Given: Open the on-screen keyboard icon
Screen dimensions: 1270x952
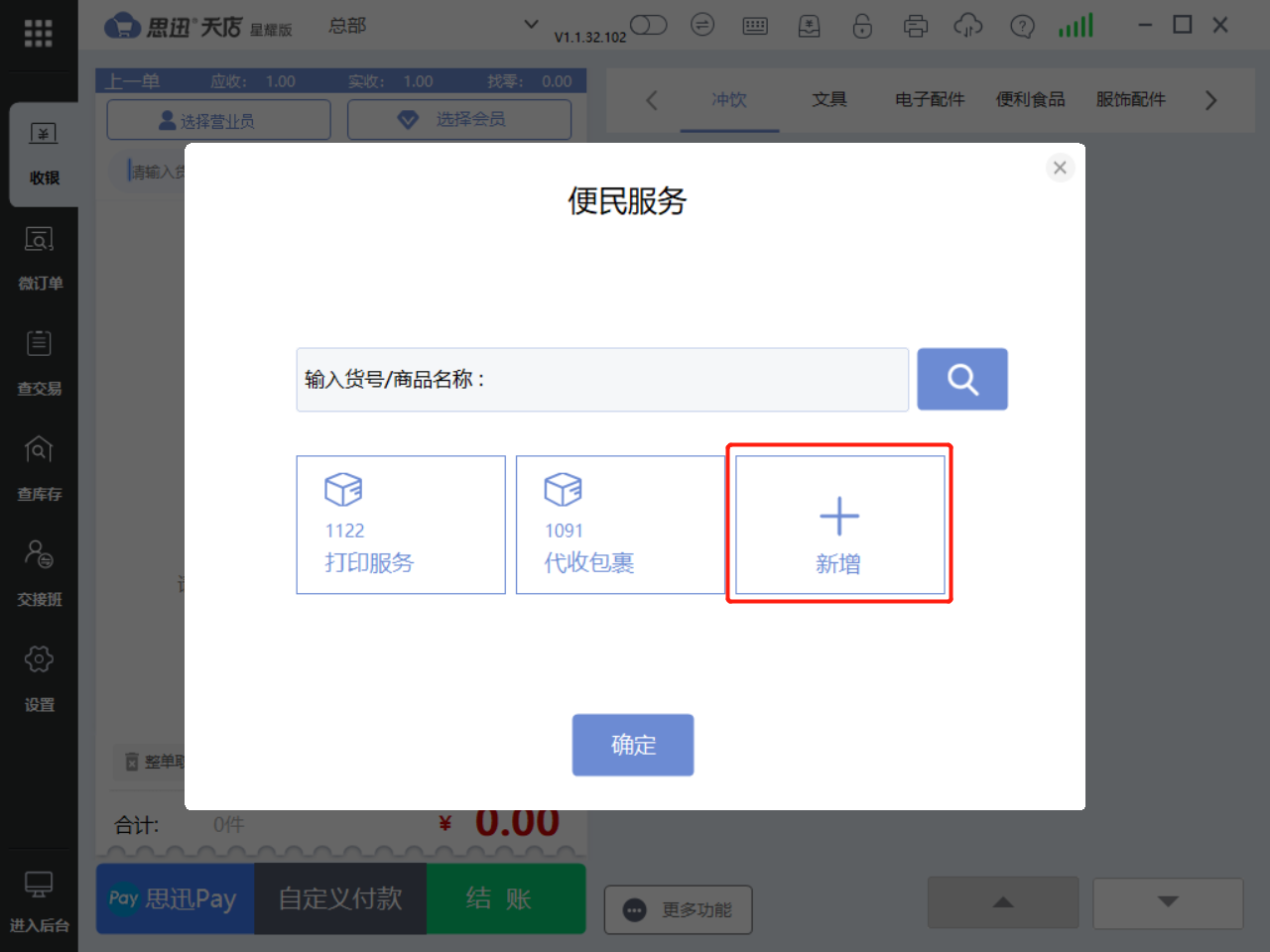Looking at the screenshot, I should 755,26.
